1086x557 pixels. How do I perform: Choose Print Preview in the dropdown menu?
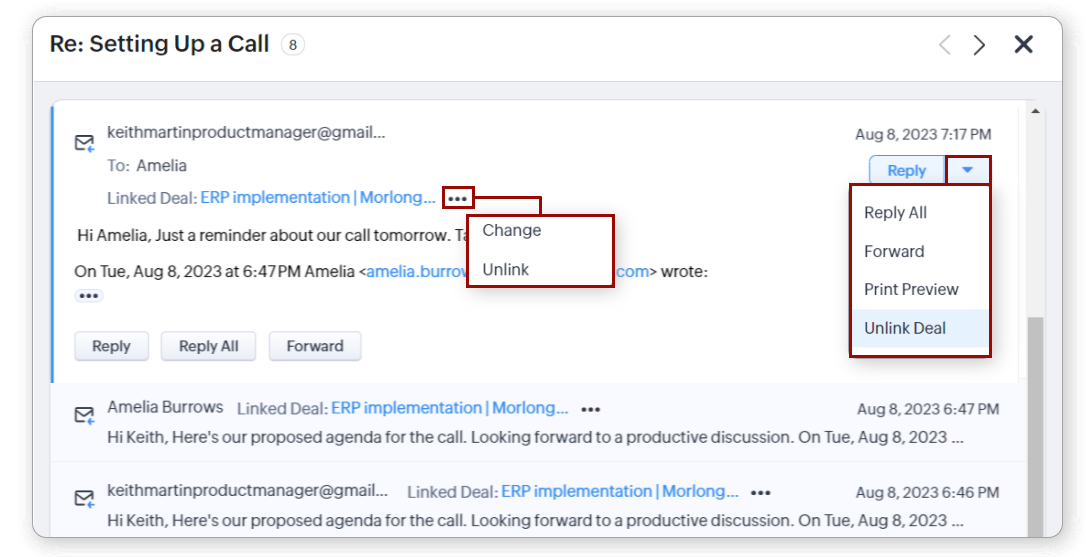point(911,290)
